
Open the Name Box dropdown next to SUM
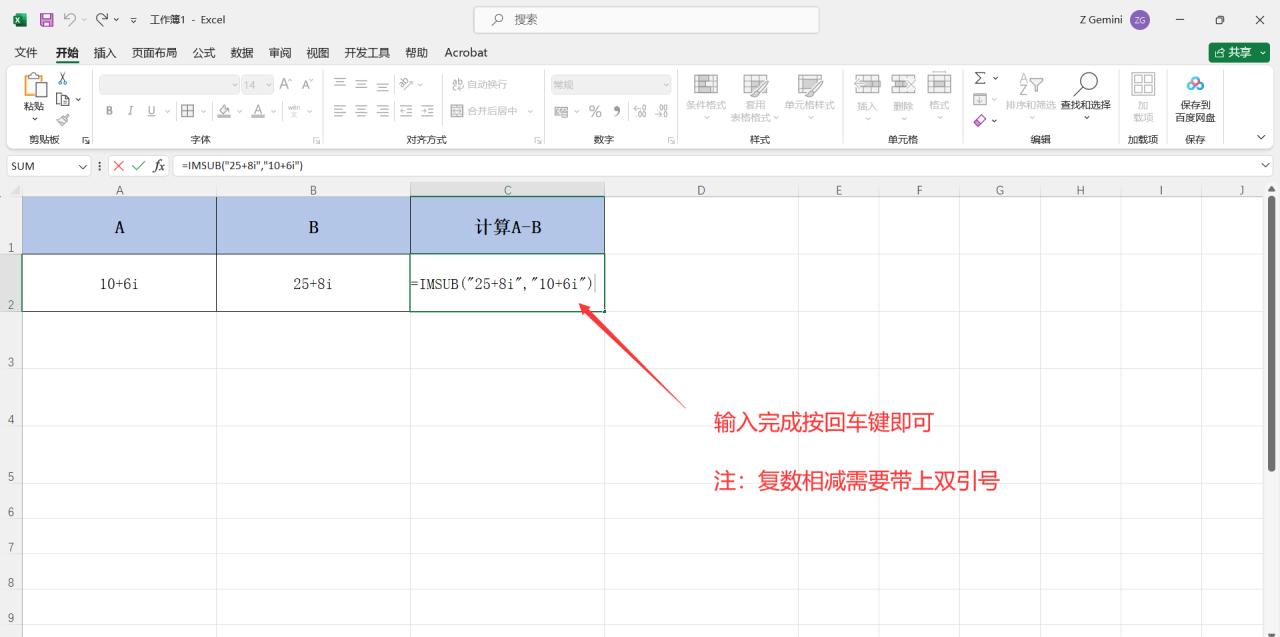[x=83, y=166]
